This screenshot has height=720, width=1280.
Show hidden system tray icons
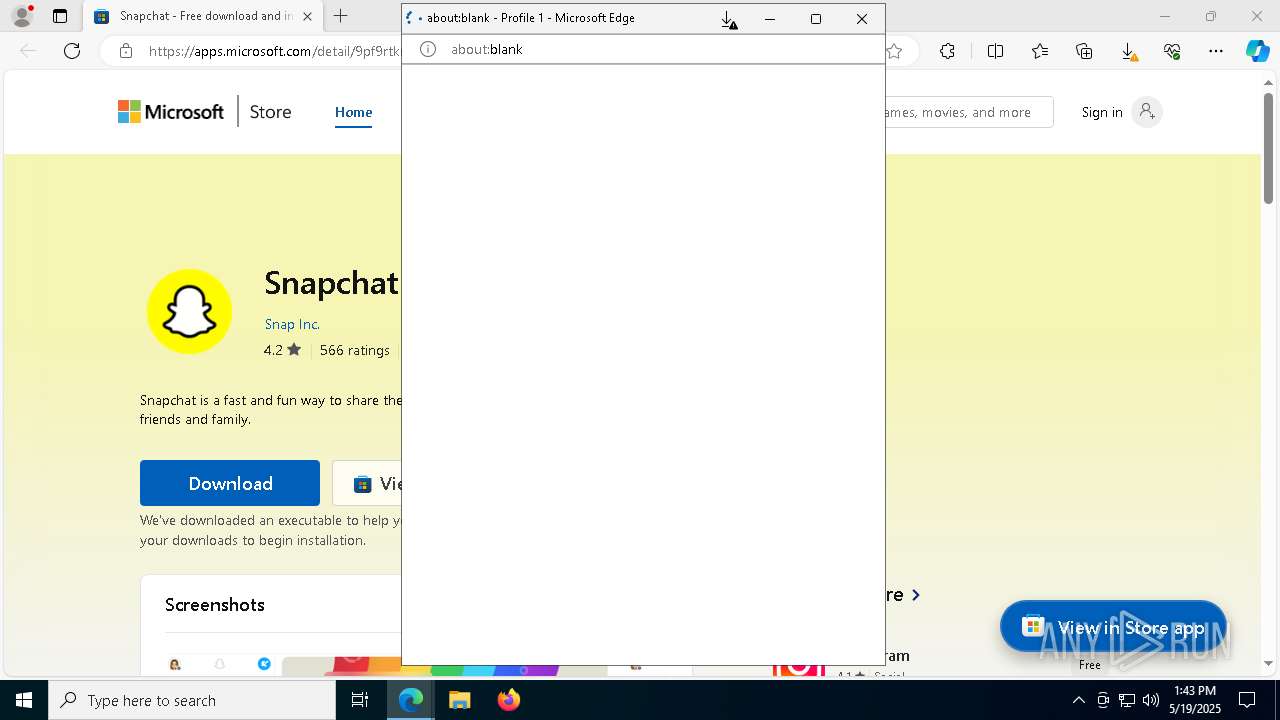pyautogui.click(x=1078, y=700)
